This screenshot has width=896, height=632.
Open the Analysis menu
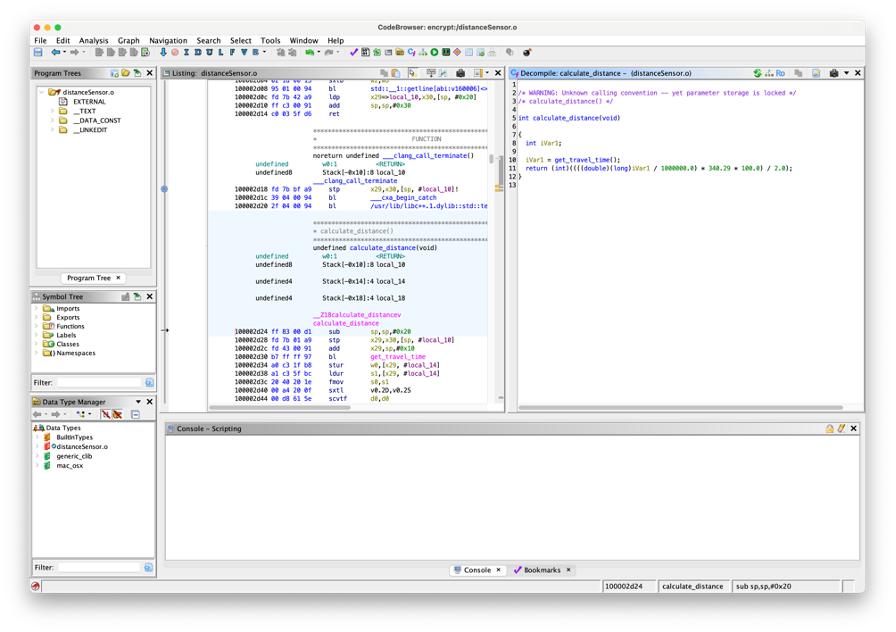[93, 41]
